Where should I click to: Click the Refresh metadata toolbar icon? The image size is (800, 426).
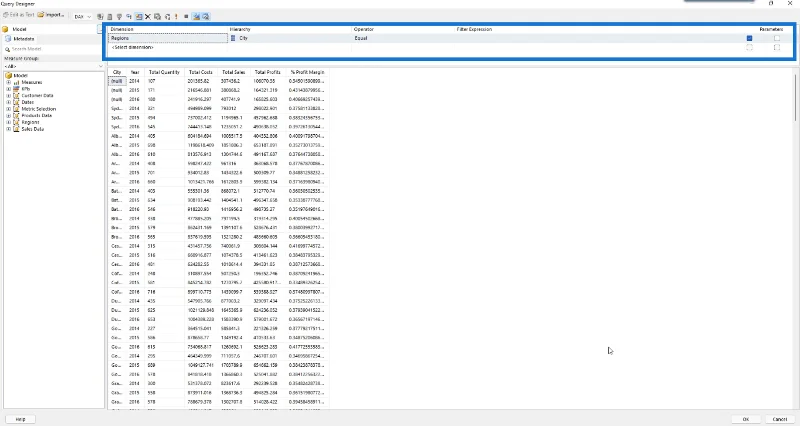coord(100,16)
